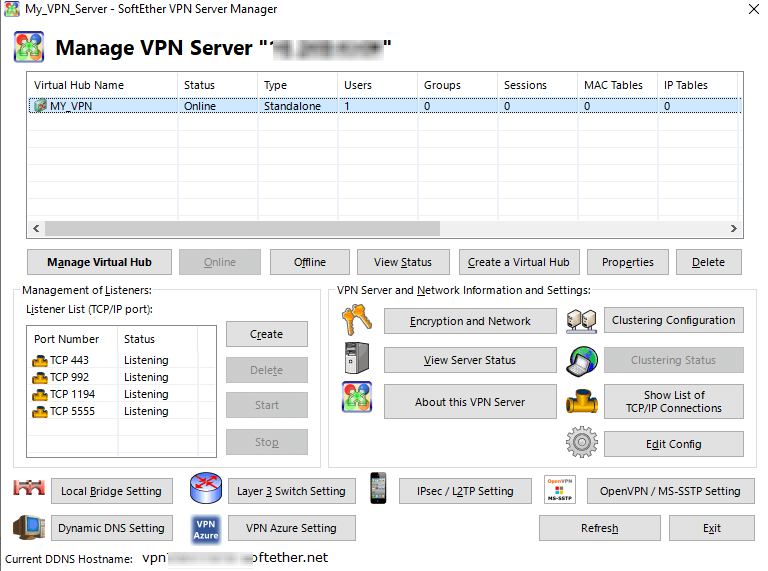Click the globe laptop icon beside Clustering Status
Screen dimensions: 768x571
(582, 361)
